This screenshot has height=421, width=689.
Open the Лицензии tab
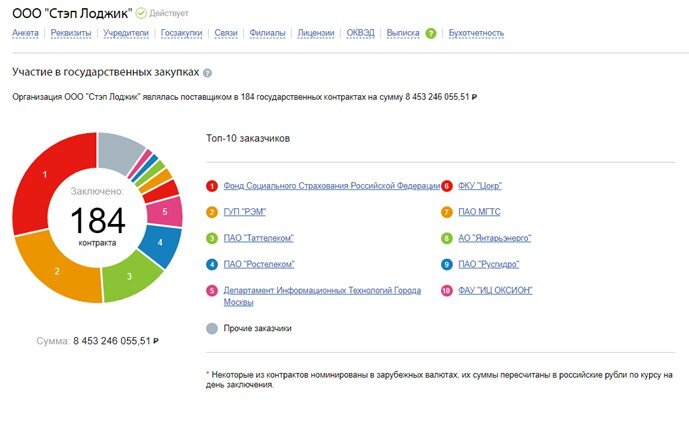click(315, 33)
